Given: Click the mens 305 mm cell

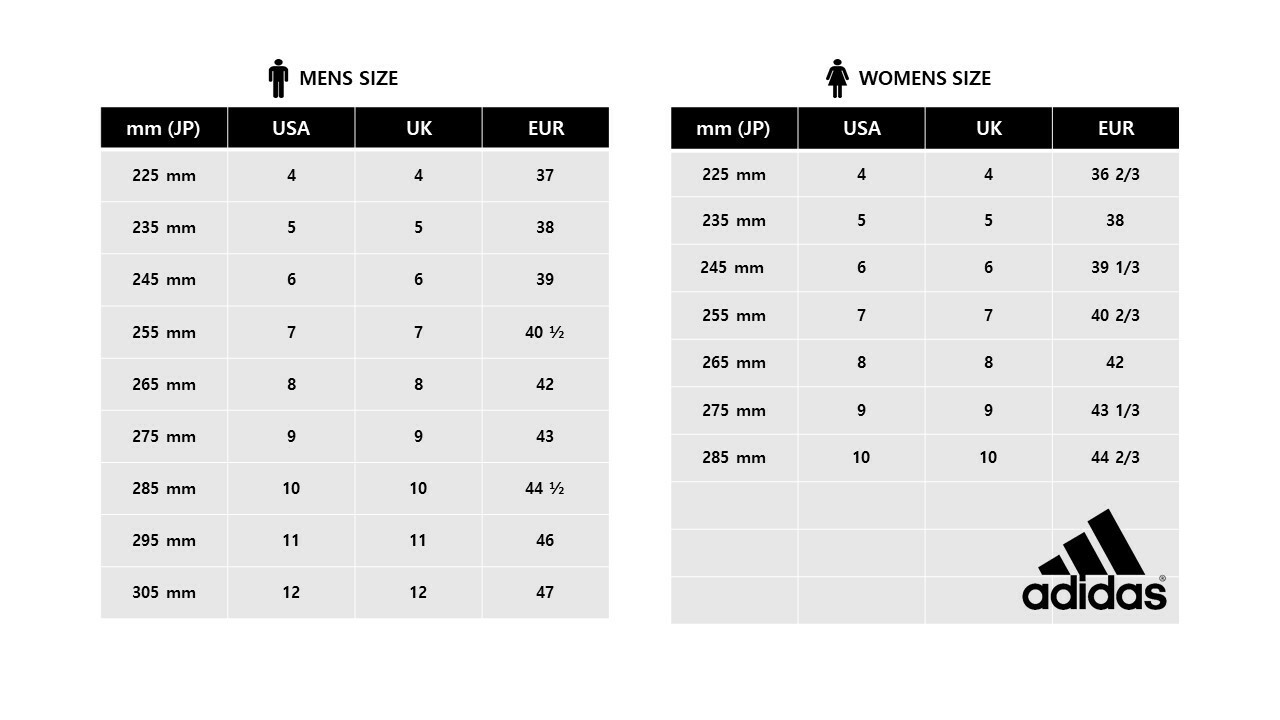Looking at the screenshot, I should click(163, 592).
